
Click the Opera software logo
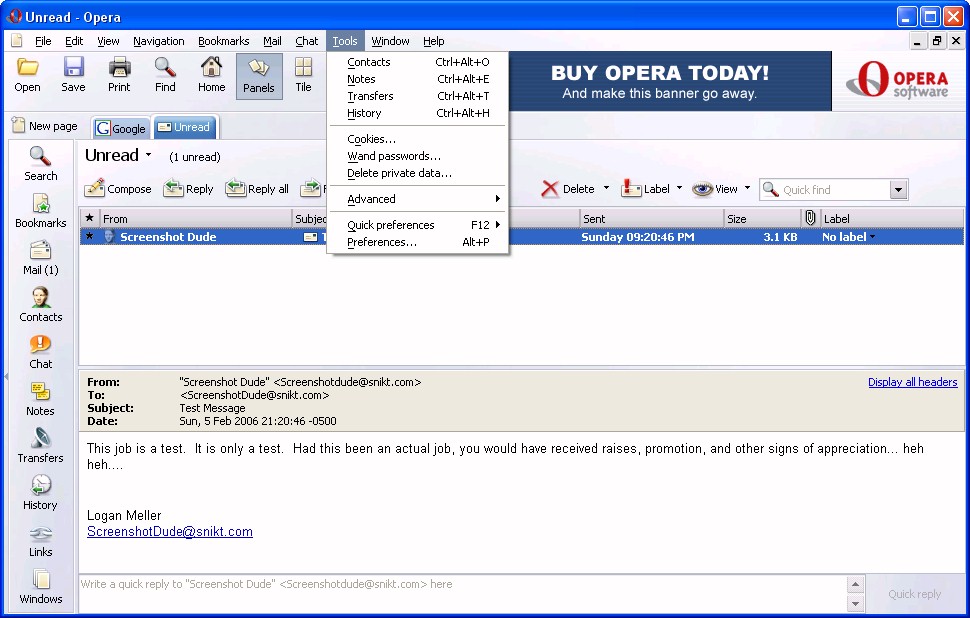pos(897,80)
